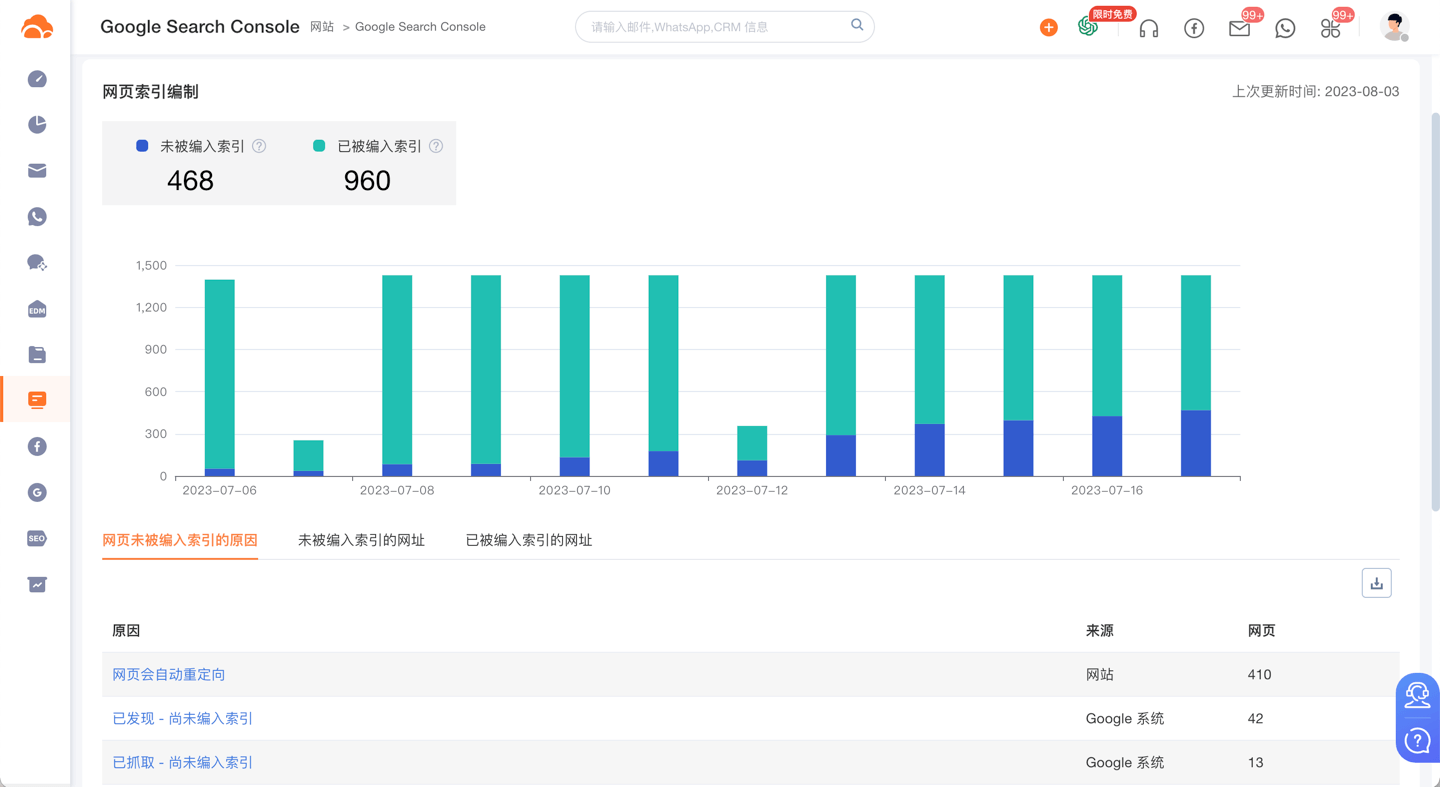Open the pie chart analytics sidebar icon
The height and width of the screenshot is (787, 1440).
pos(37,124)
